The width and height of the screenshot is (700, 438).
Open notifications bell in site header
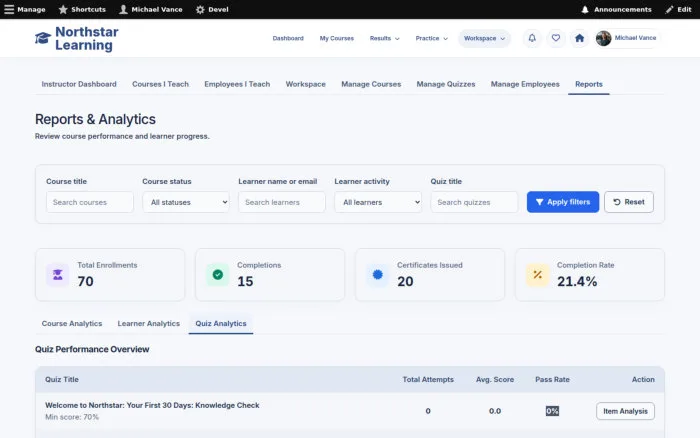pos(532,38)
